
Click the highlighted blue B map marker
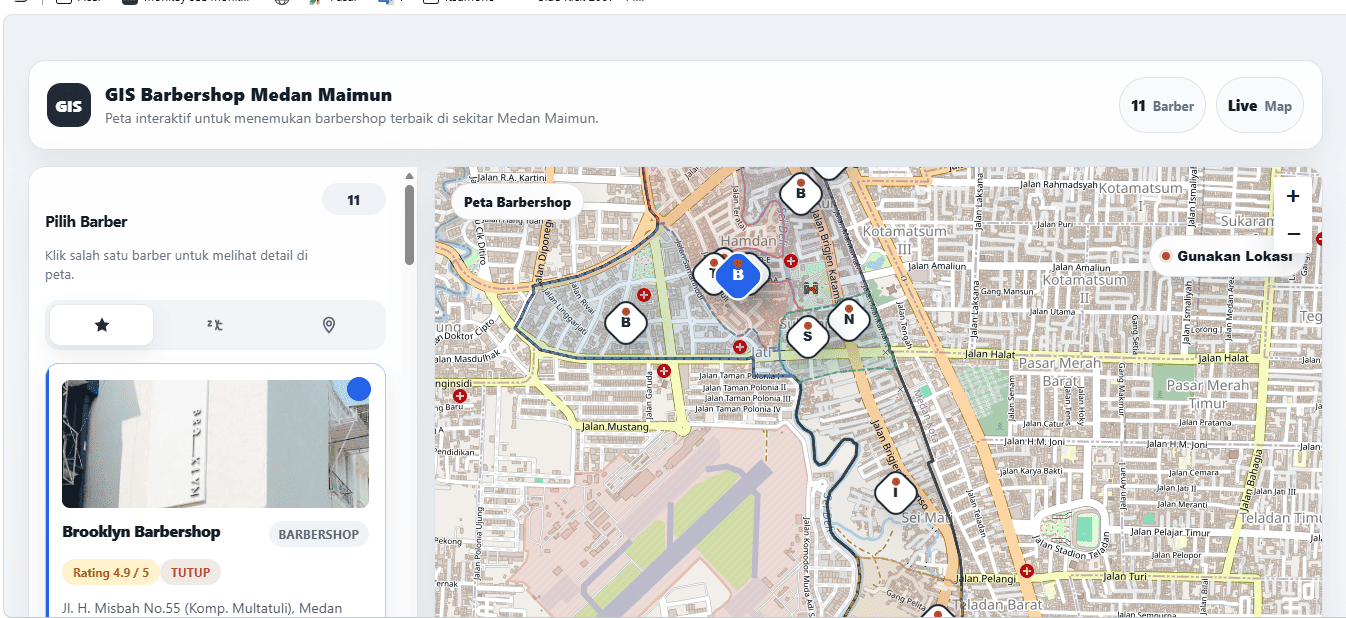click(738, 274)
